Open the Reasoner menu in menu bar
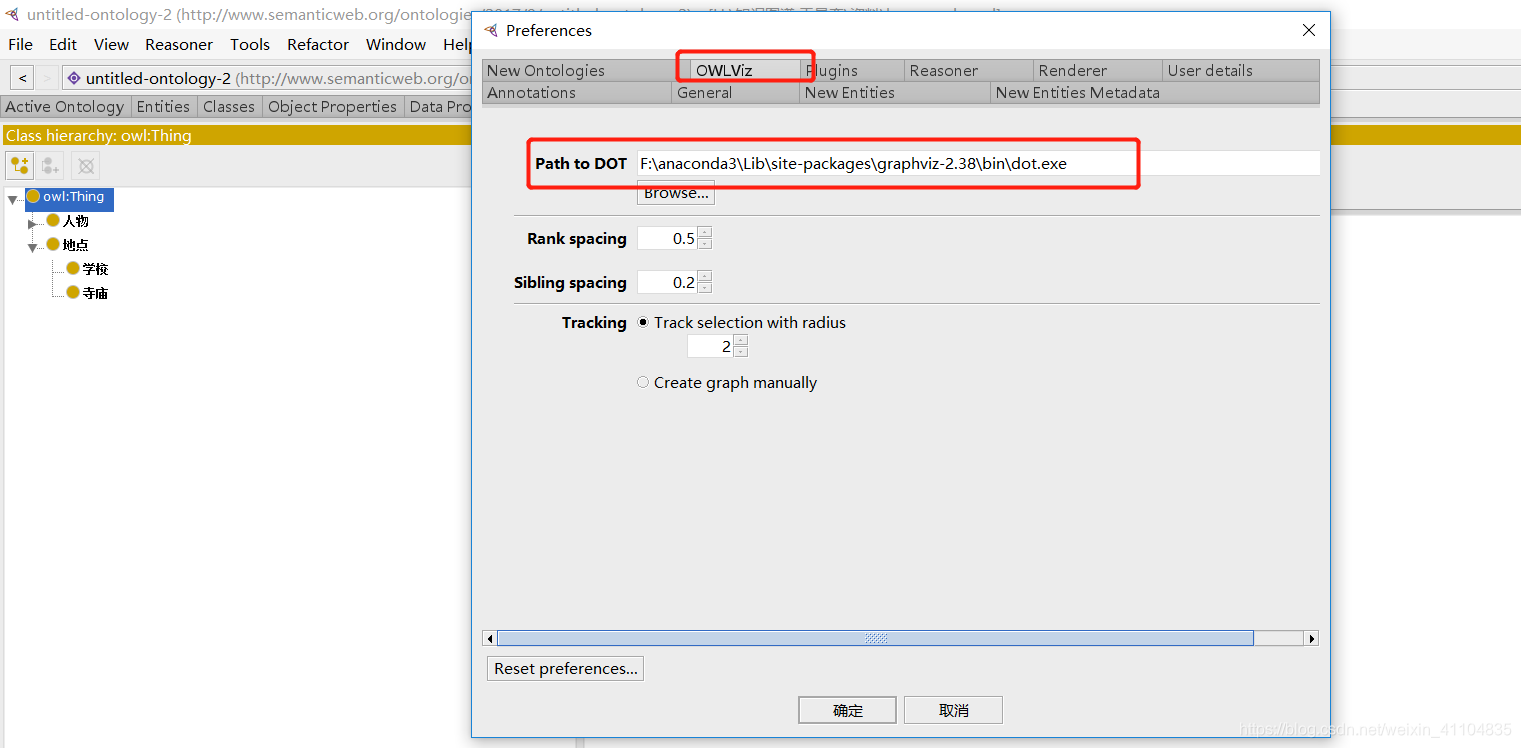The height and width of the screenshot is (748, 1521). point(179,44)
